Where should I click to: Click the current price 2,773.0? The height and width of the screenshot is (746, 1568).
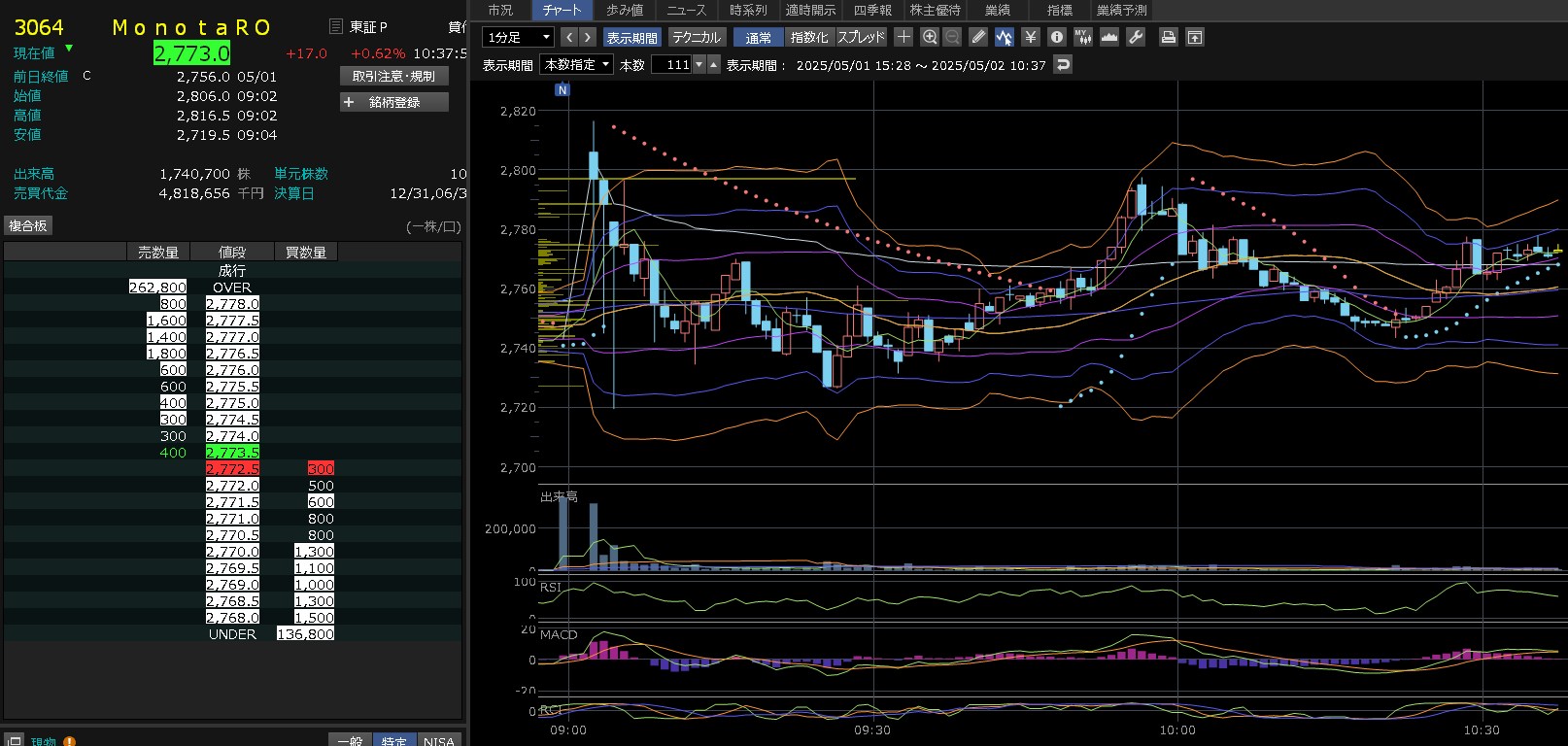click(x=192, y=53)
